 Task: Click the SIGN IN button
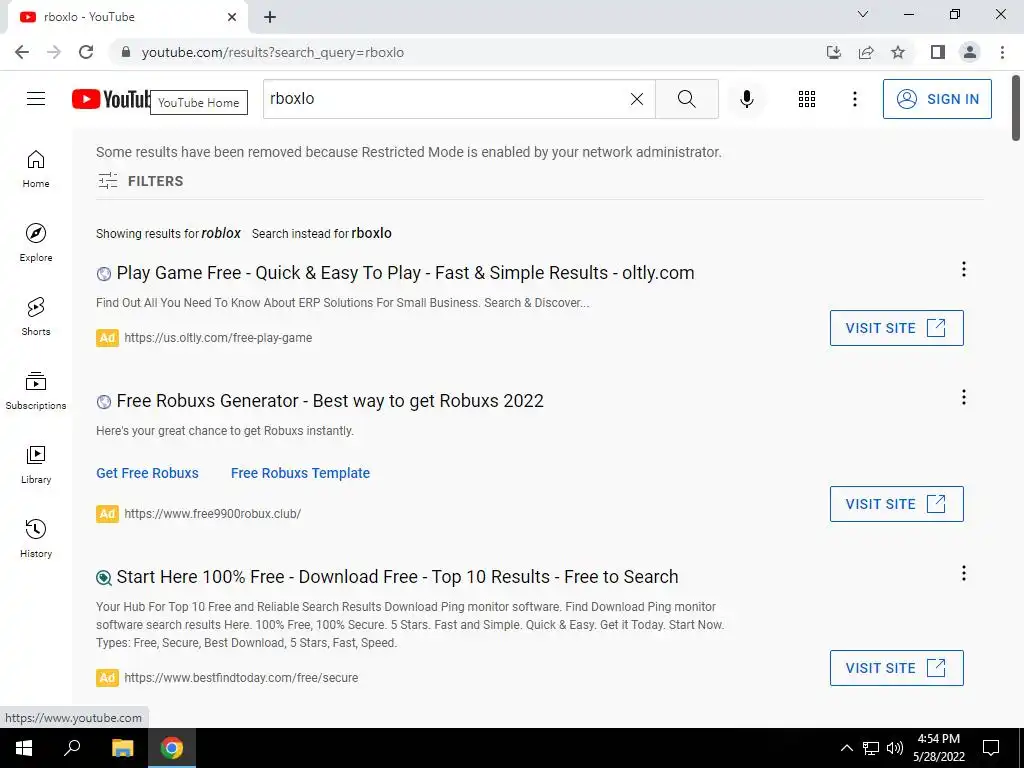coord(937,99)
